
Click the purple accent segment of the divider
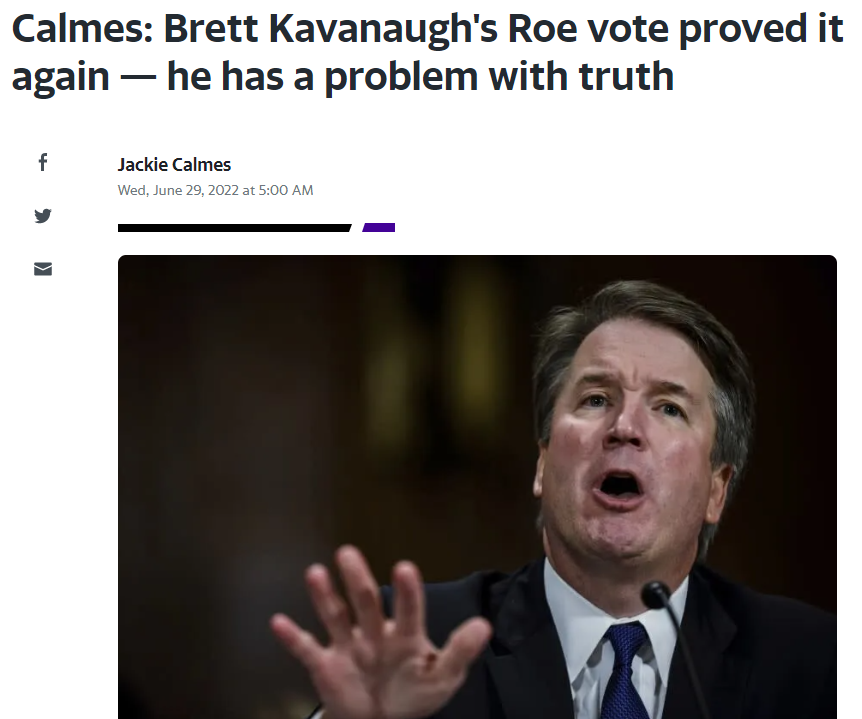tap(379, 228)
